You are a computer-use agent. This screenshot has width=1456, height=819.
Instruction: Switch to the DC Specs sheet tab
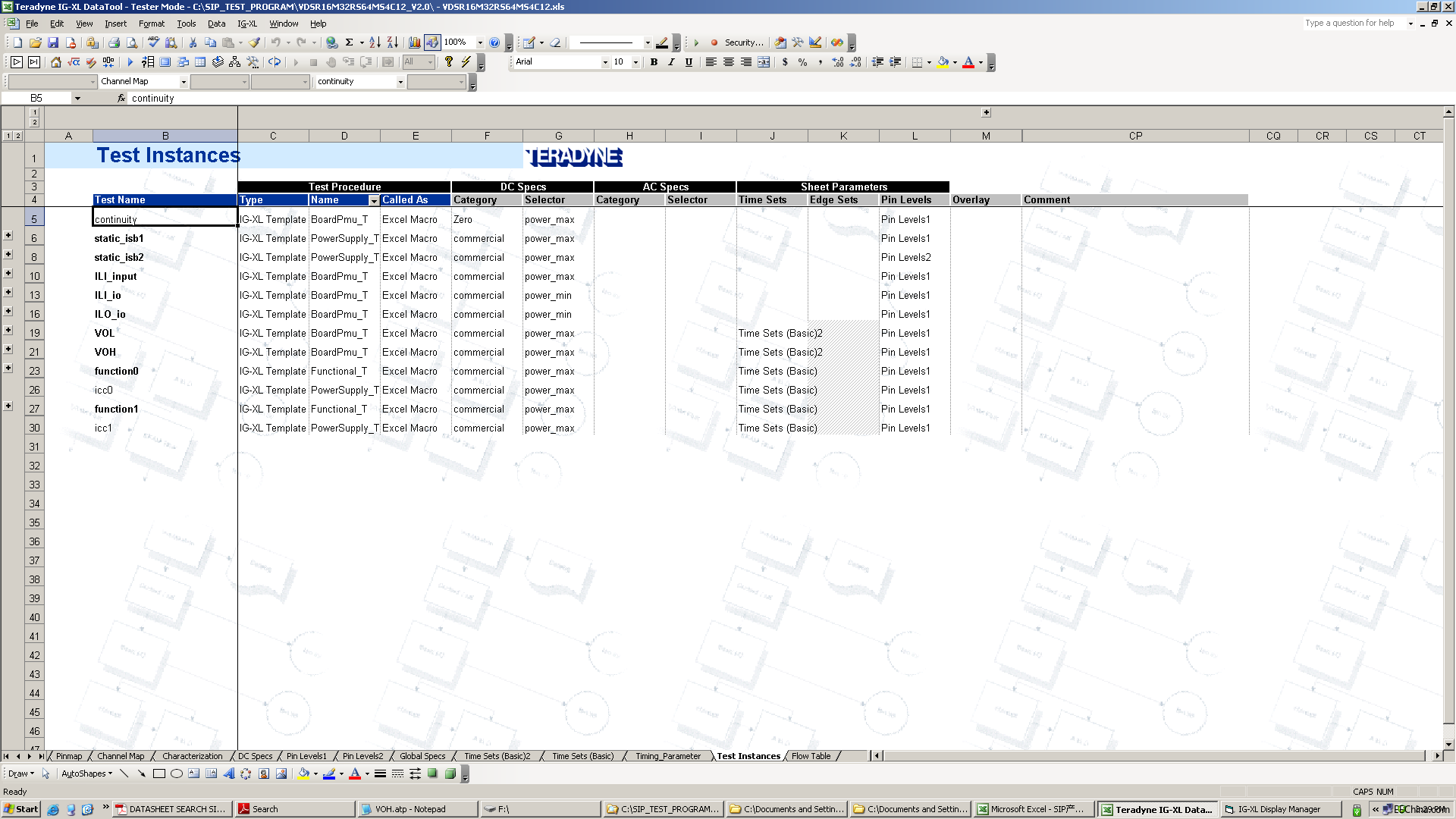click(x=255, y=756)
